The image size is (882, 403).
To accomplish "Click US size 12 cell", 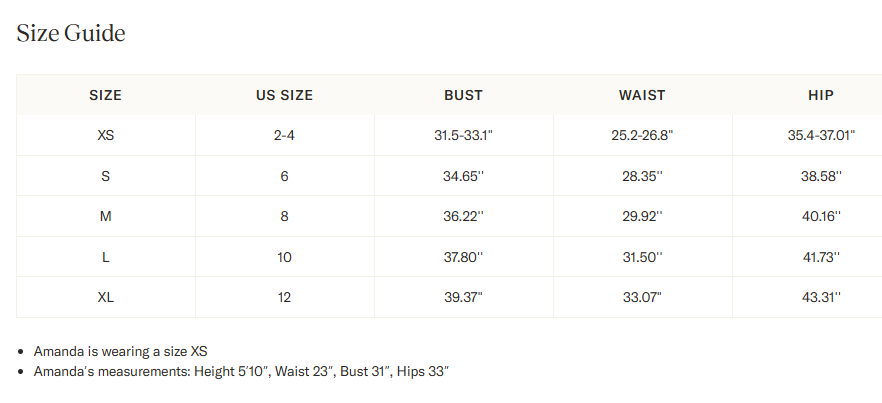I will [x=284, y=297].
